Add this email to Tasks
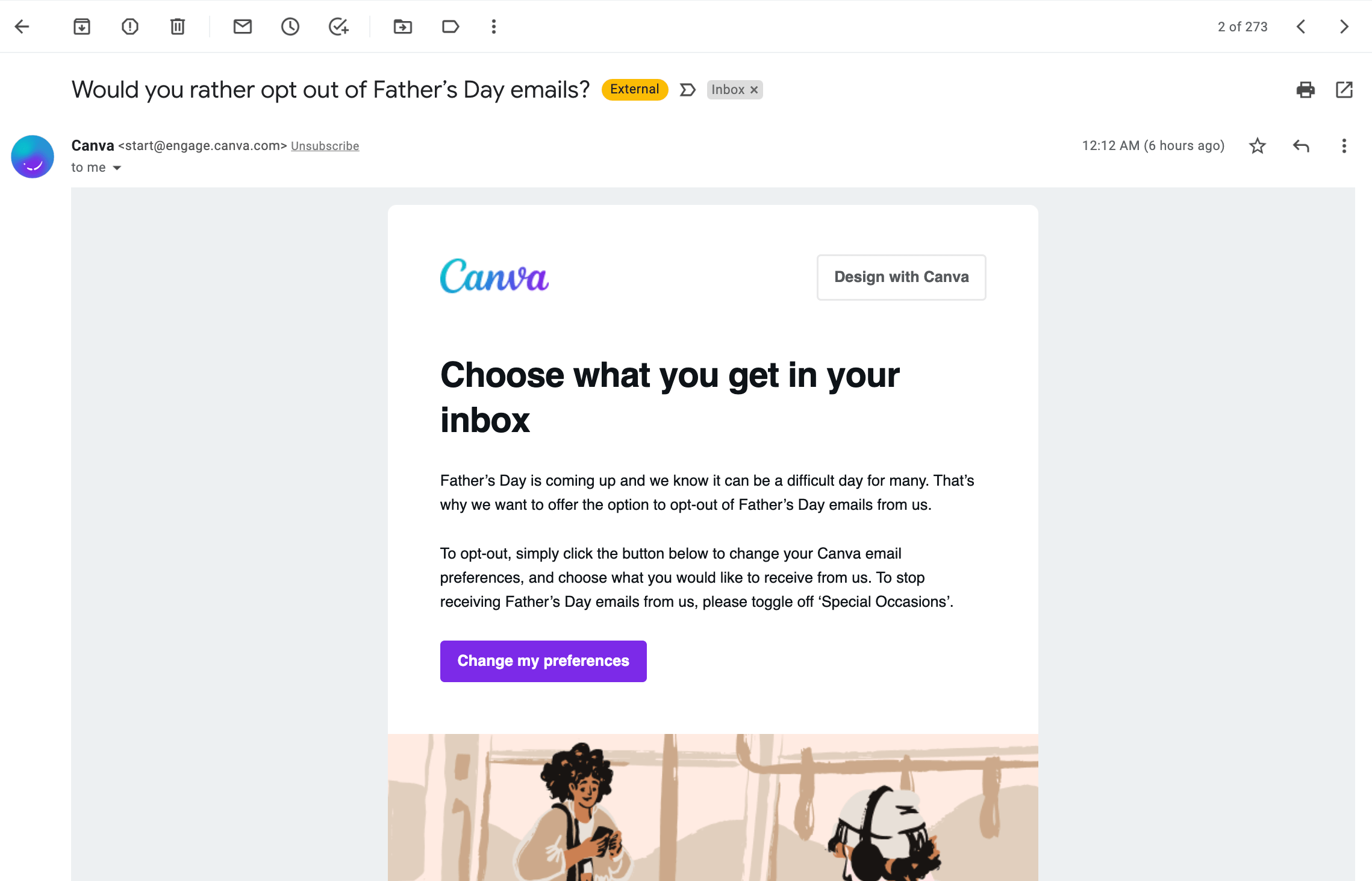1372x881 pixels. 337,27
